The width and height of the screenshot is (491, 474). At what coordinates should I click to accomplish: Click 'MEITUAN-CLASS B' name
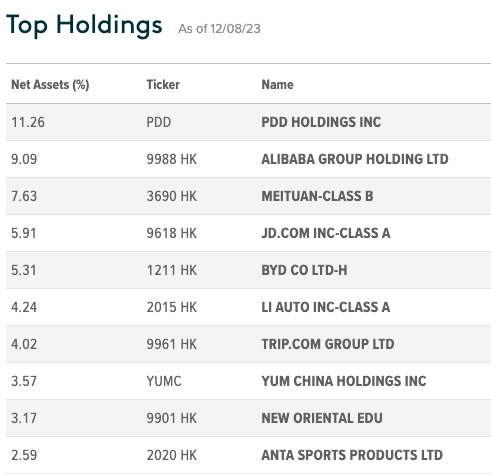tap(317, 196)
